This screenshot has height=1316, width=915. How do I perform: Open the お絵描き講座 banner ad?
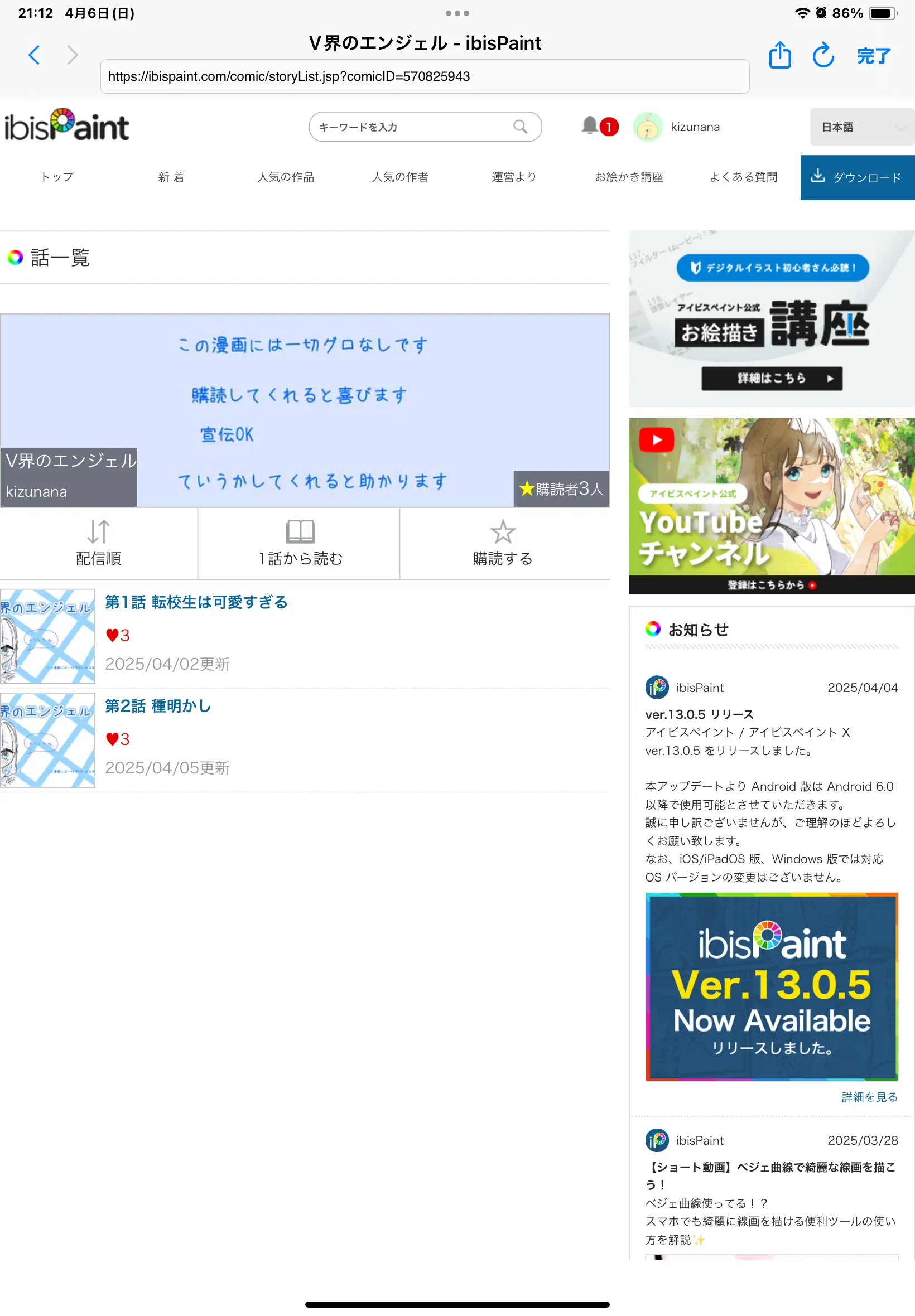(x=772, y=318)
